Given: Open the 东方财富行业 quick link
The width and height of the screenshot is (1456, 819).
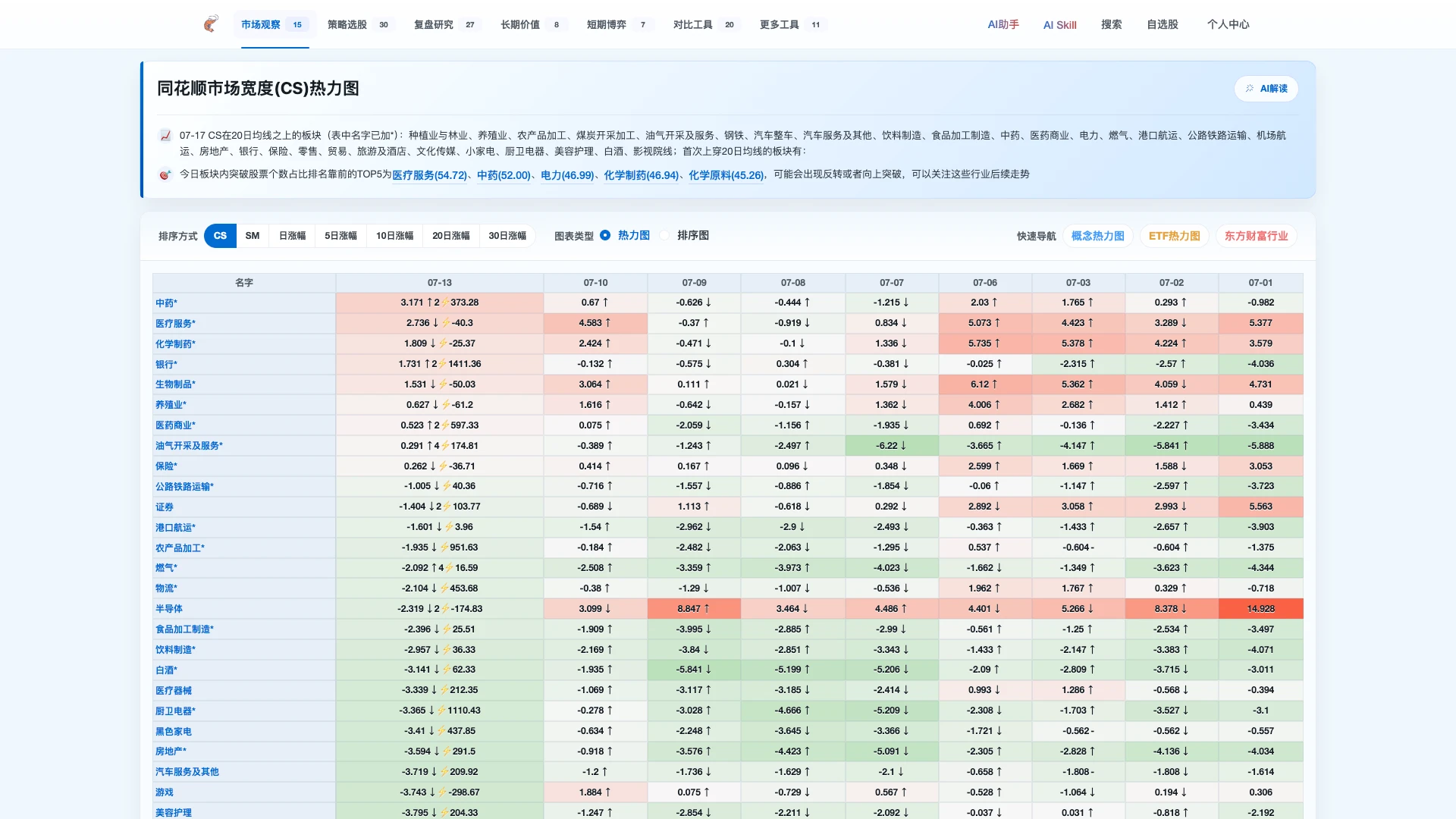Looking at the screenshot, I should 1256,236.
